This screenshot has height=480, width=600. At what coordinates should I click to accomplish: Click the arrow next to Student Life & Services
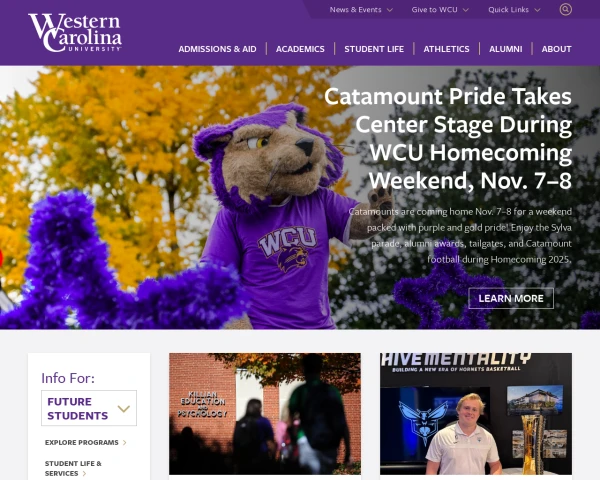pyautogui.click(x=85, y=473)
